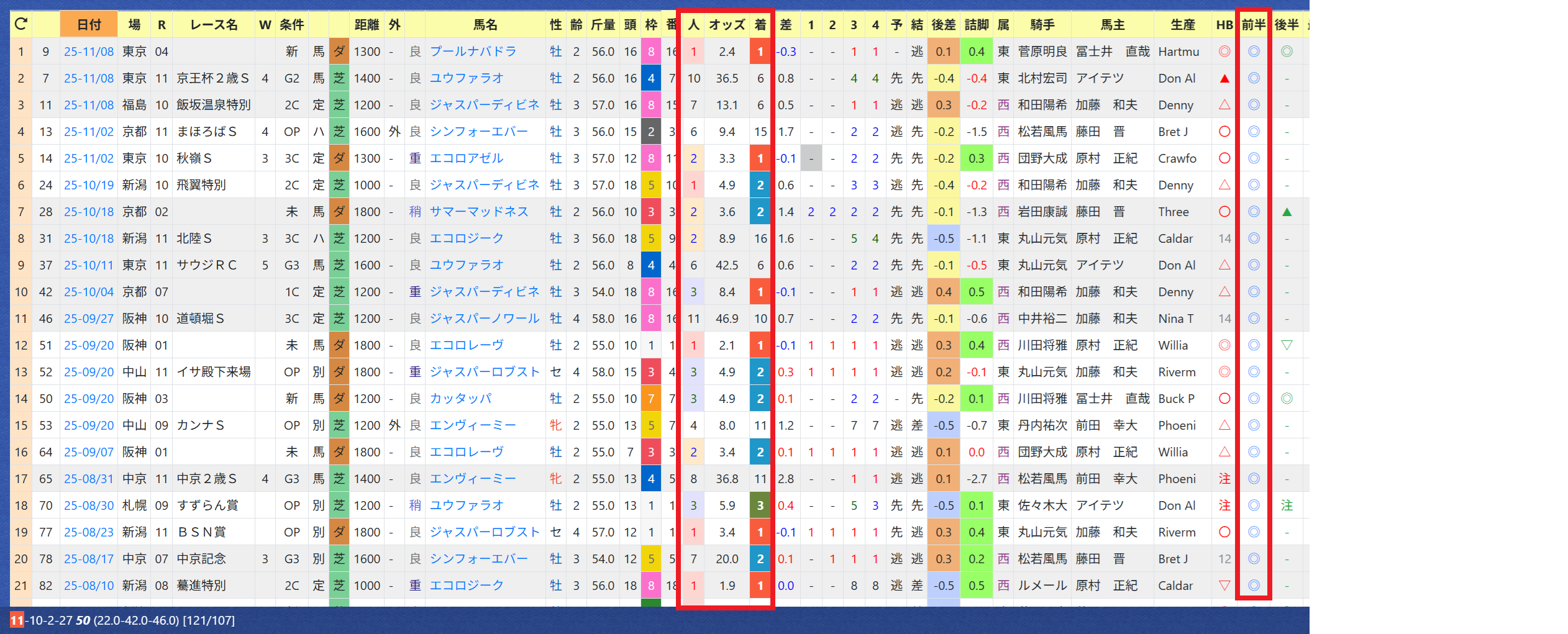Viewport: 1568px width, 634px height.
Task: Click the red 注 HB mark in the 中京2歳S row
Action: click(1224, 479)
